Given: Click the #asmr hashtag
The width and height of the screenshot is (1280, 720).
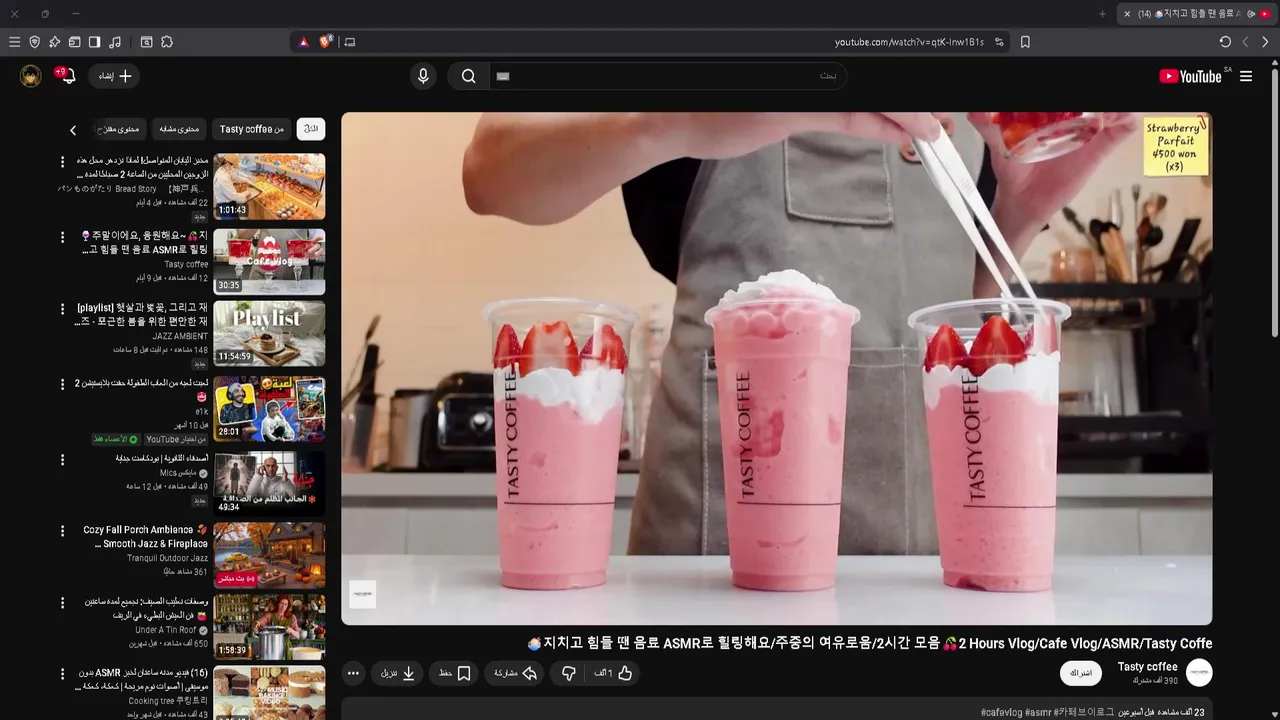Looking at the screenshot, I should tap(1038, 712).
